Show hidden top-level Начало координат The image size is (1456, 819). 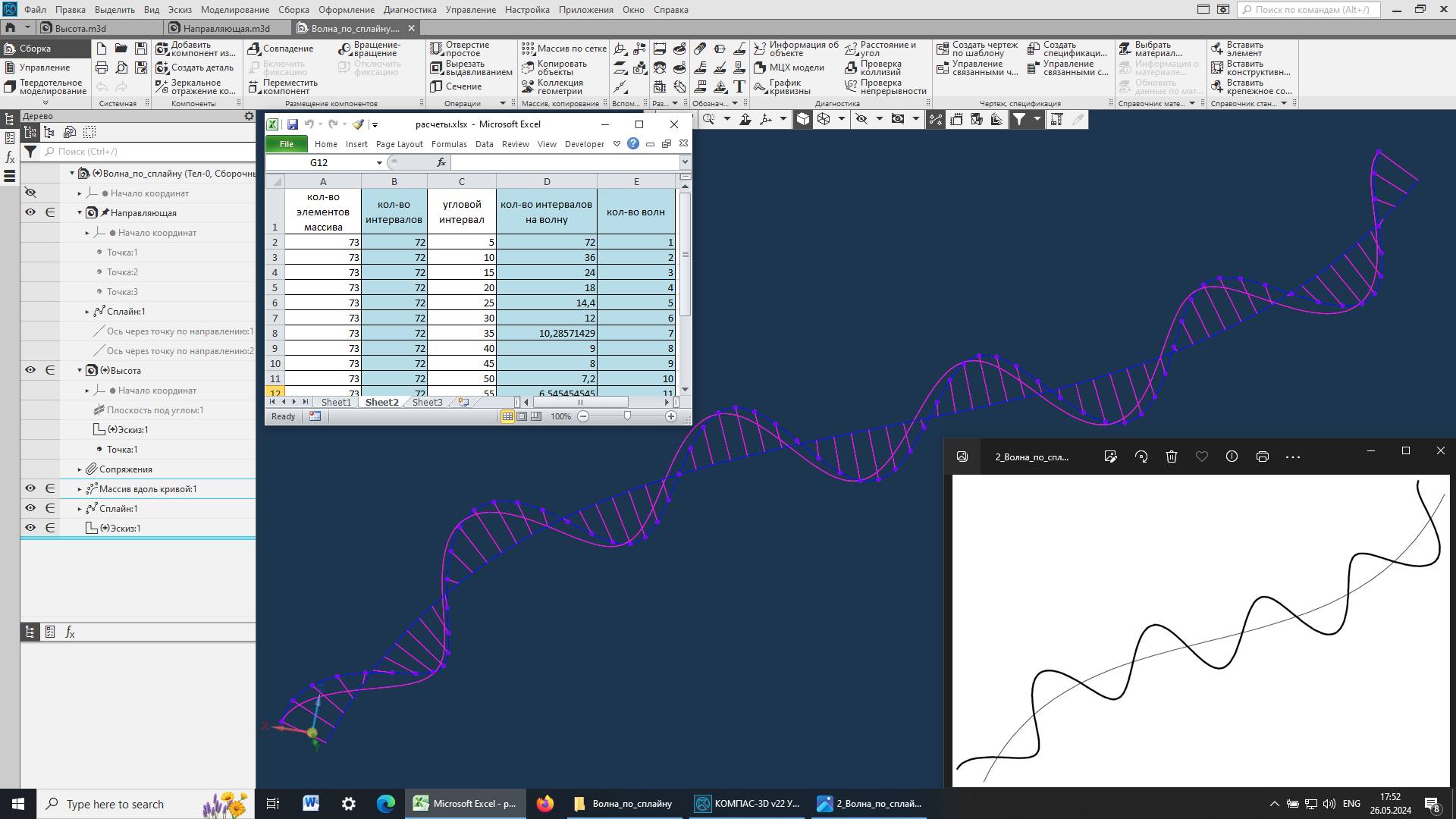30,193
